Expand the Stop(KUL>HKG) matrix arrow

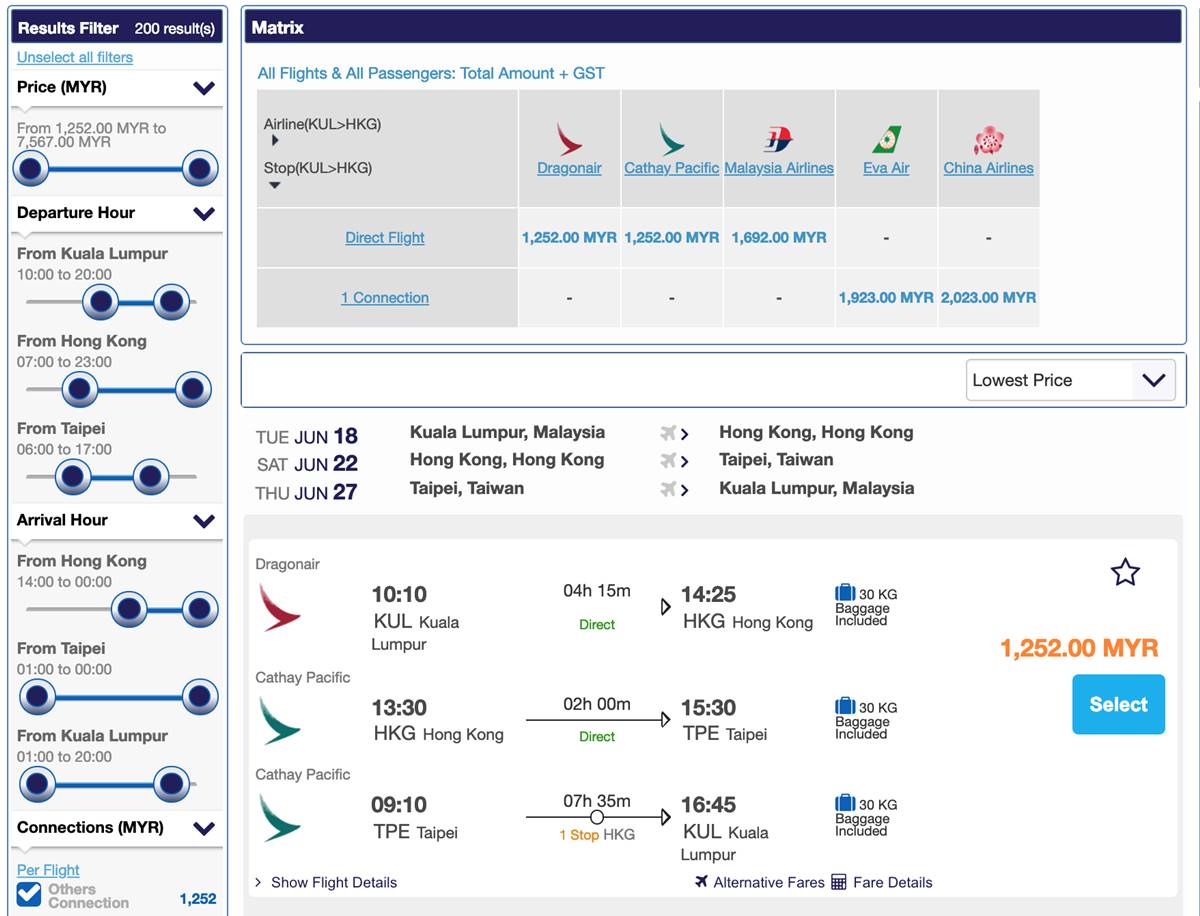pos(275,185)
